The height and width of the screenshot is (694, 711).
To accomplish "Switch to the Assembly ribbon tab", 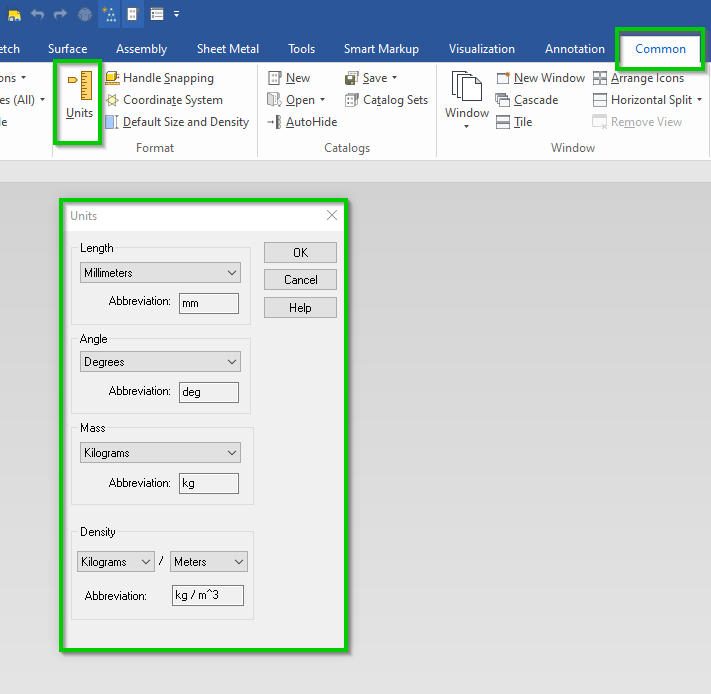I will (141, 49).
